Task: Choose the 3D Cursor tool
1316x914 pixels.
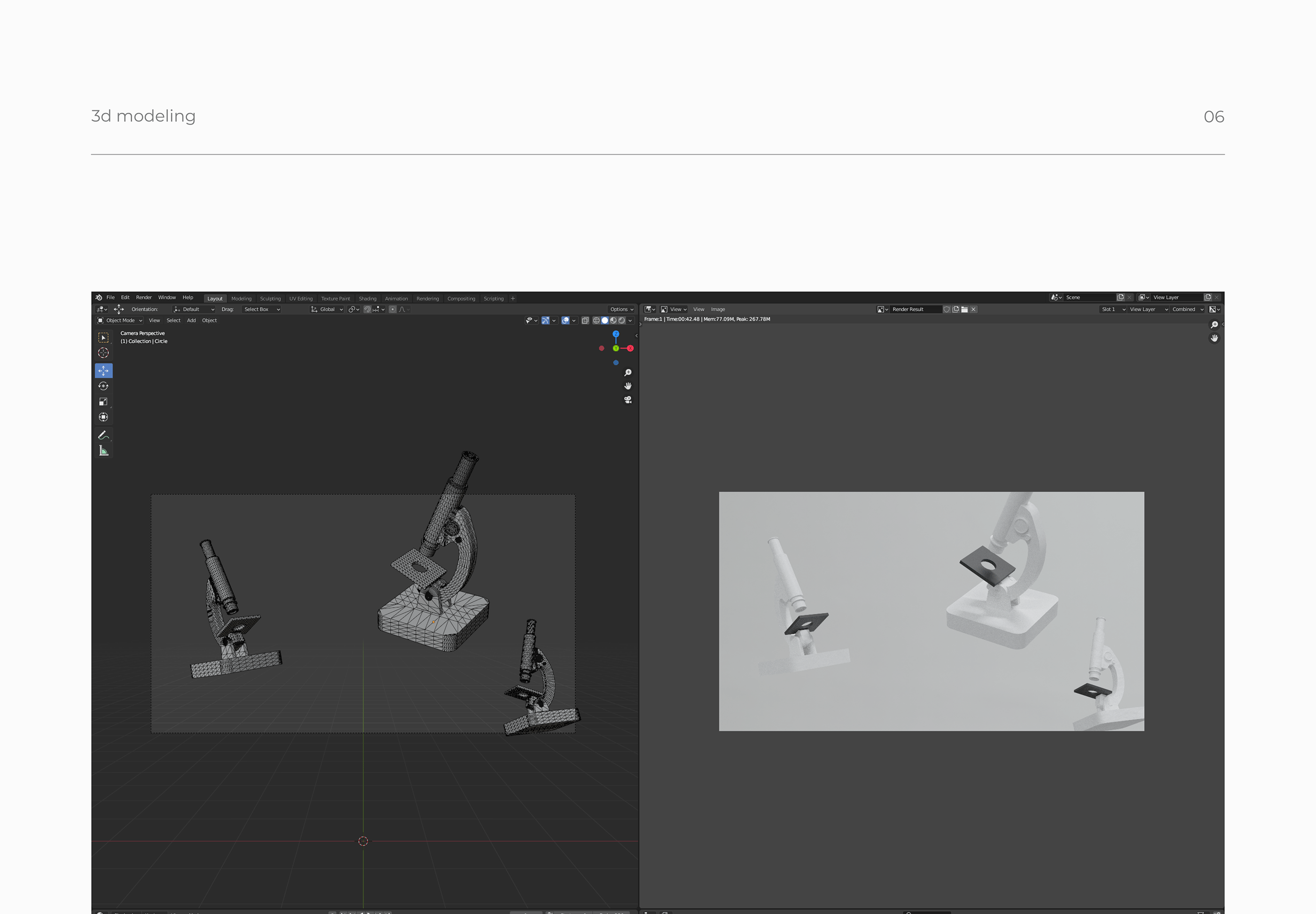Action: (103, 353)
